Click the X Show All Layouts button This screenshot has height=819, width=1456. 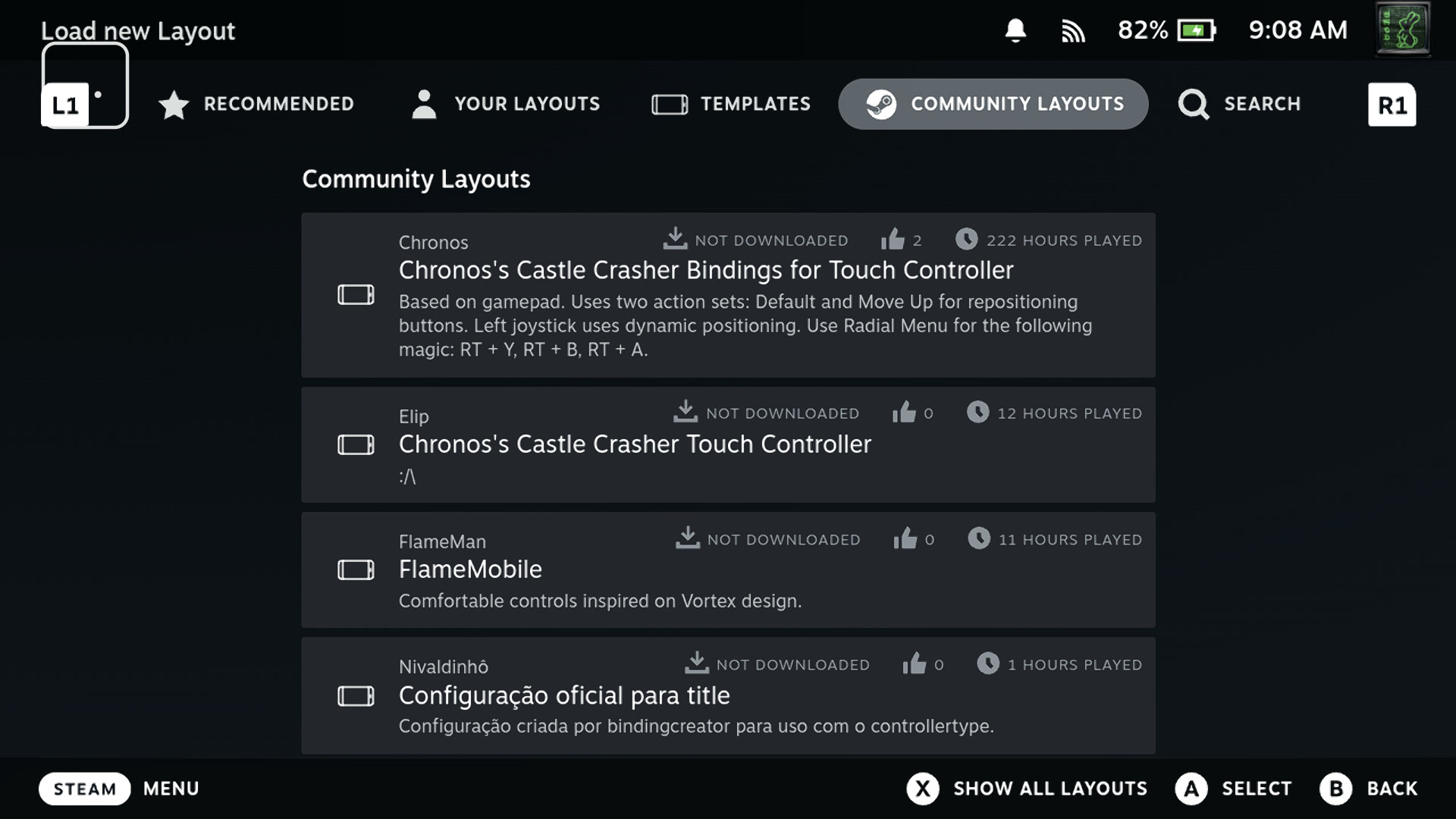pyautogui.click(x=1027, y=789)
